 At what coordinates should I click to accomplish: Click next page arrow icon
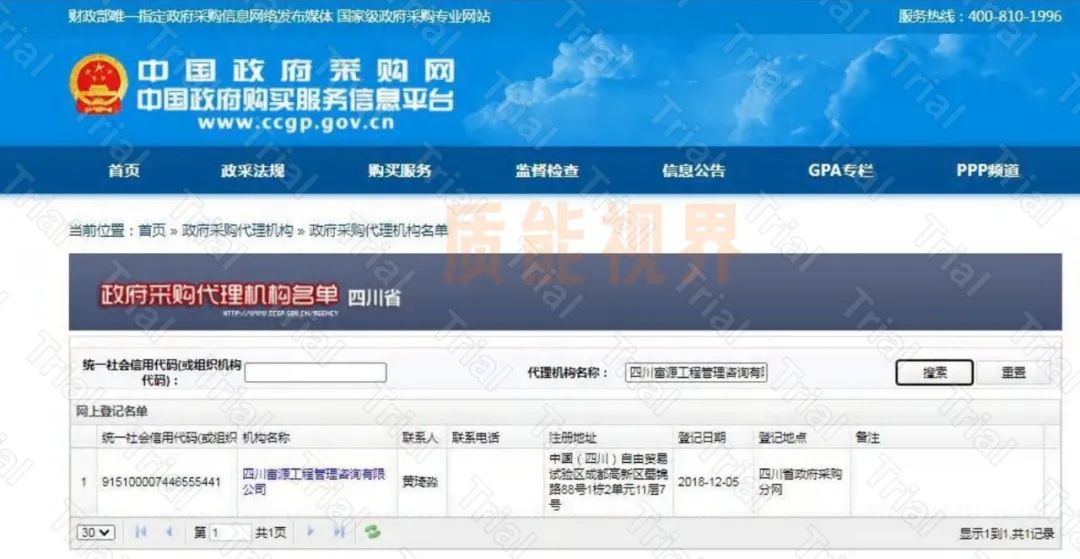pos(310,532)
